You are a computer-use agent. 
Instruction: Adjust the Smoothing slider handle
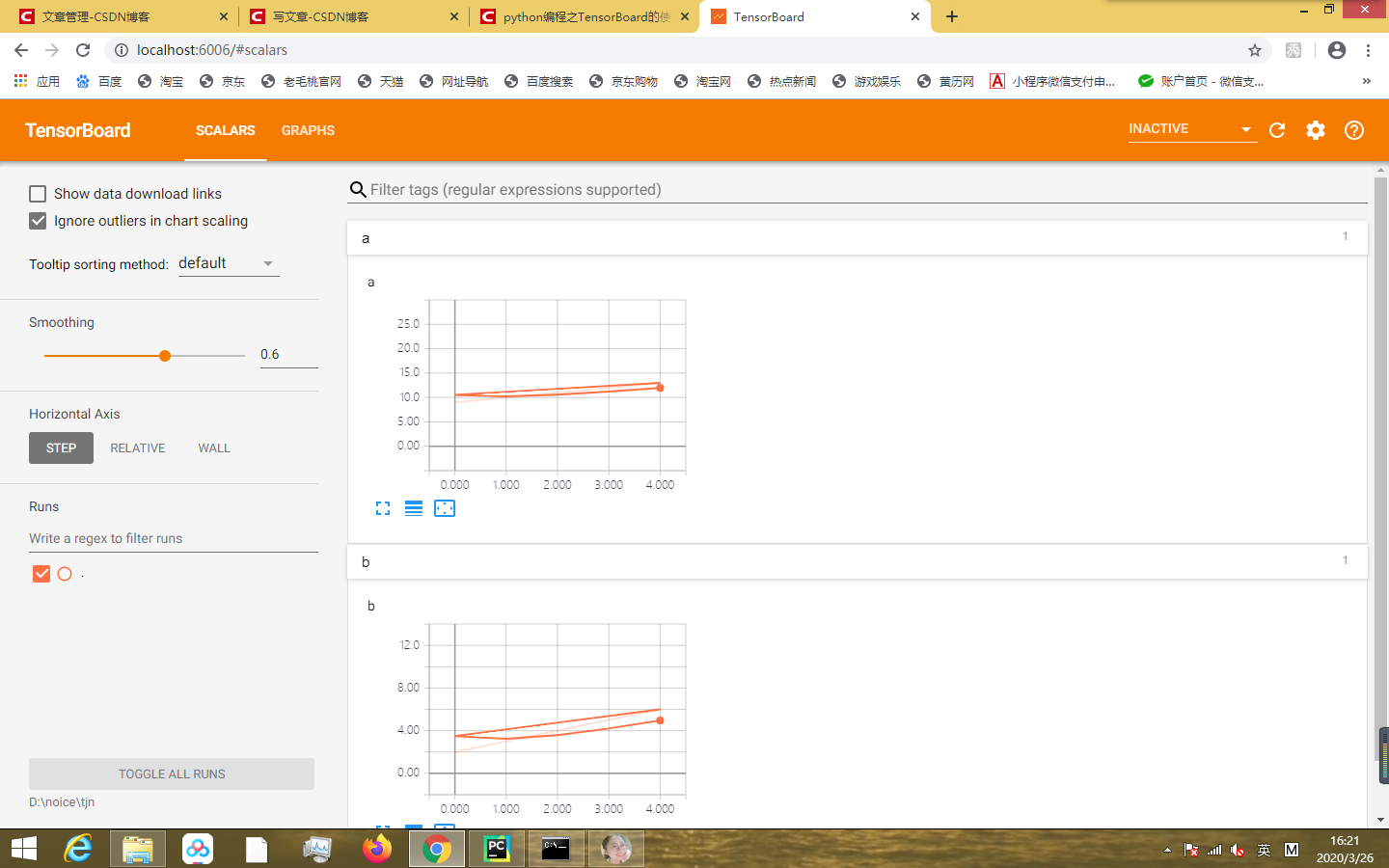[165, 356]
